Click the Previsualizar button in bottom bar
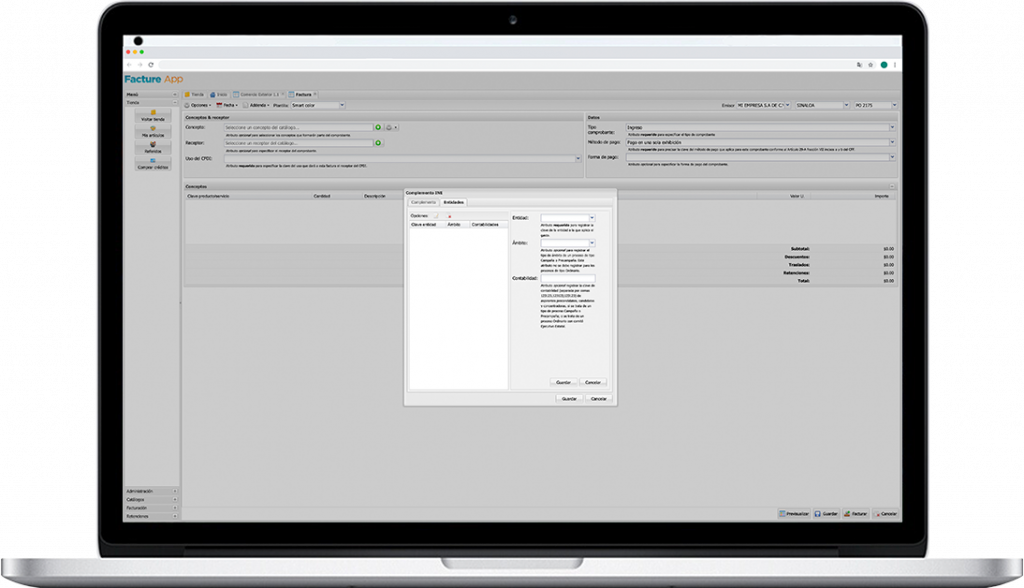This screenshot has width=1024, height=588. pyautogui.click(x=793, y=514)
